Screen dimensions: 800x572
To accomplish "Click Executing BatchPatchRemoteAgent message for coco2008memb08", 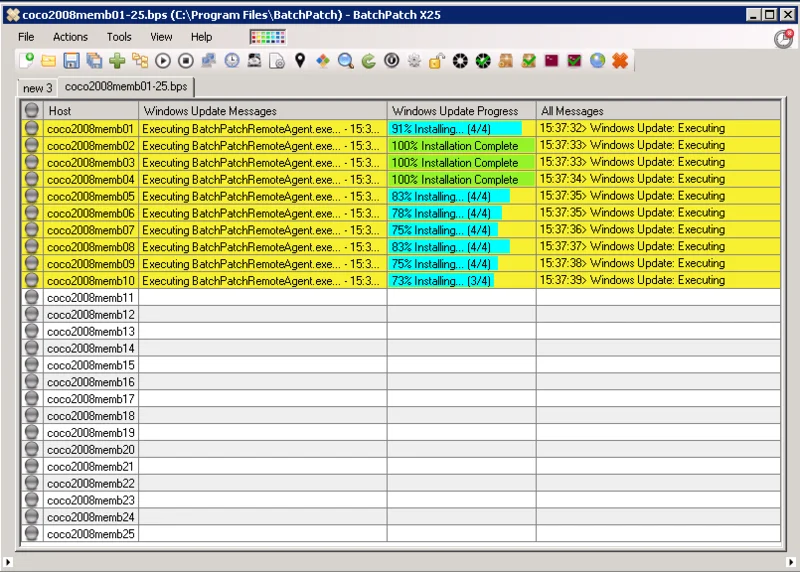I will (261, 247).
